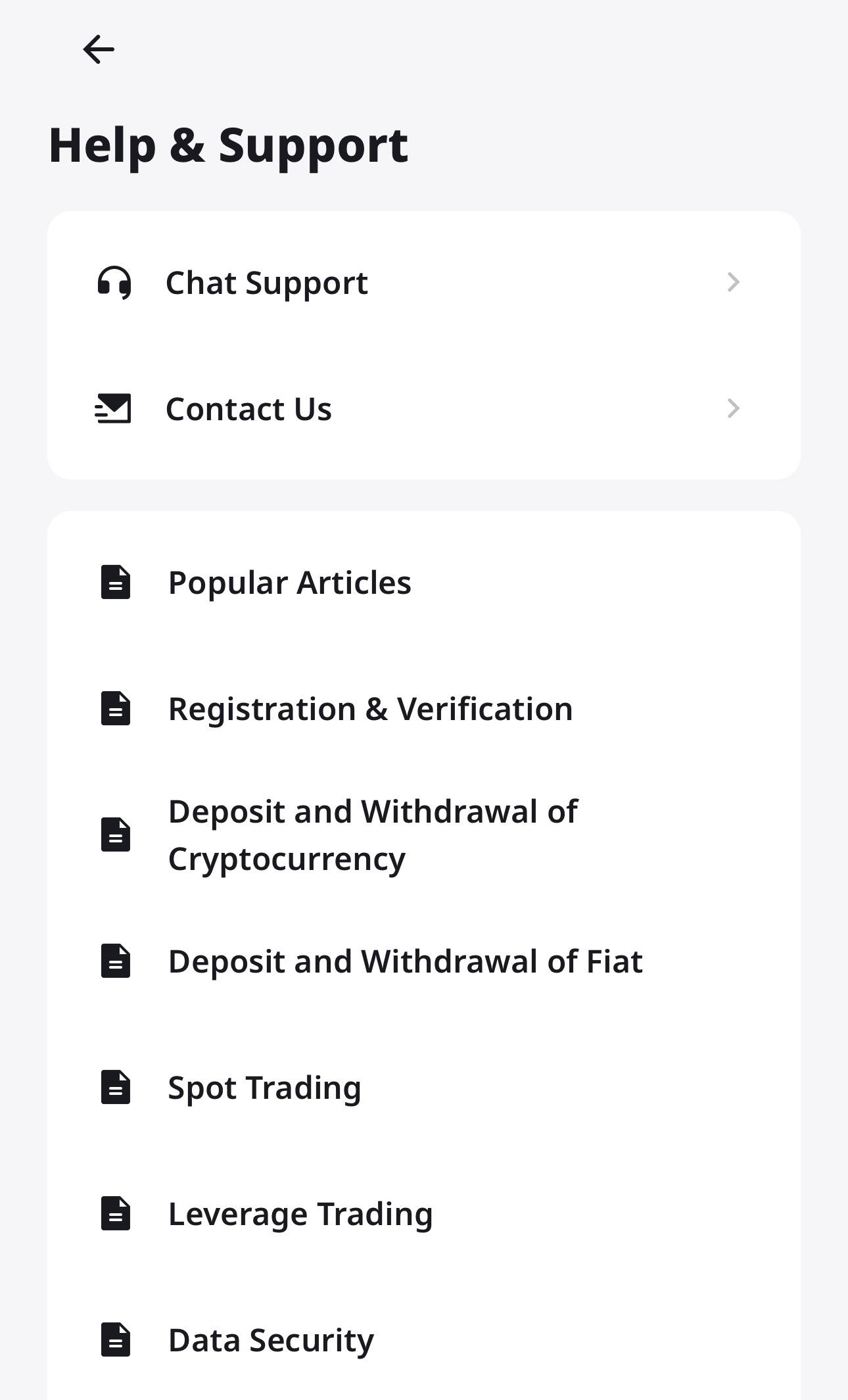Tap the back arrow icon

99,49
